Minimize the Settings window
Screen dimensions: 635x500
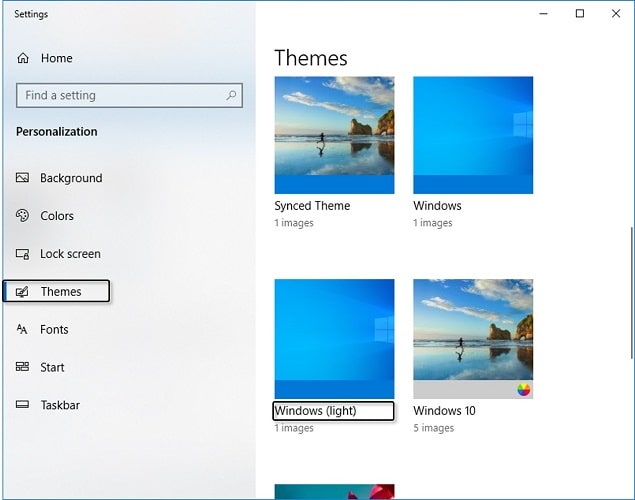(x=543, y=13)
